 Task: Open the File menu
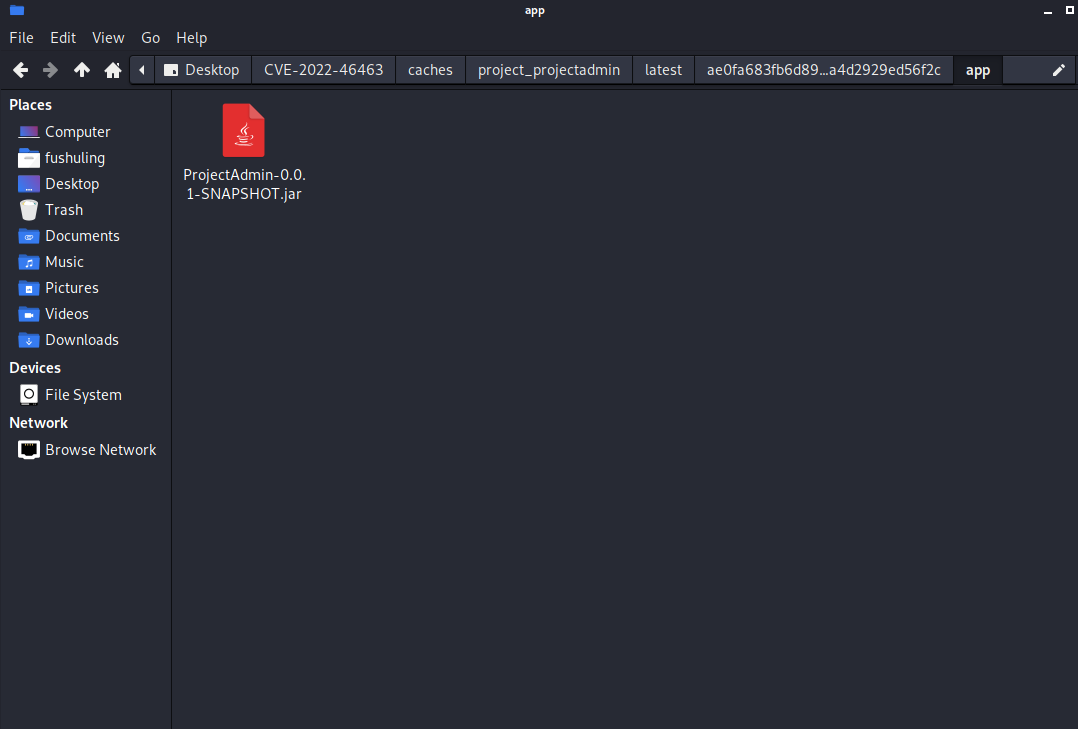[21, 38]
